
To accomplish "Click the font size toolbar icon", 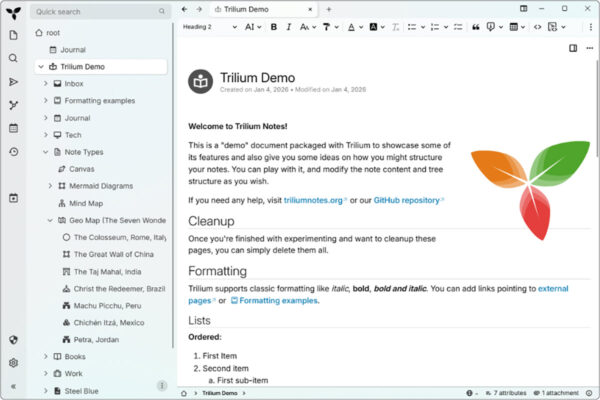I will pos(305,27).
